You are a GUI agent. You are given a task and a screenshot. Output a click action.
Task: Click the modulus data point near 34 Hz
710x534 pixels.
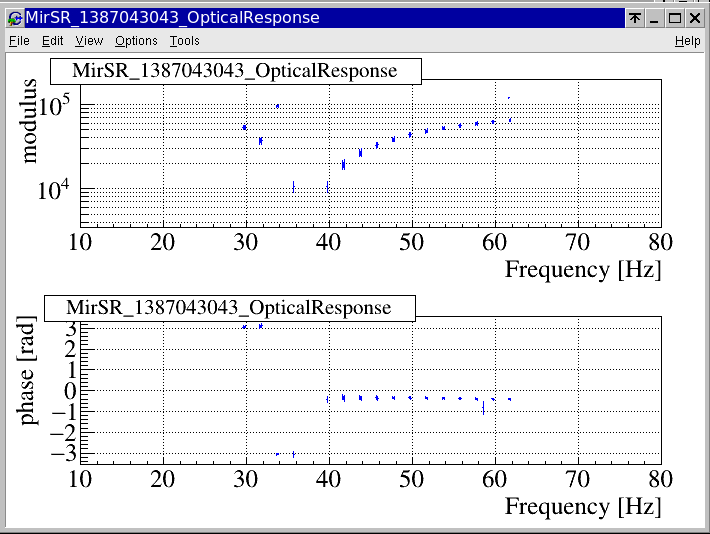pyautogui.click(x=278, y=106)
